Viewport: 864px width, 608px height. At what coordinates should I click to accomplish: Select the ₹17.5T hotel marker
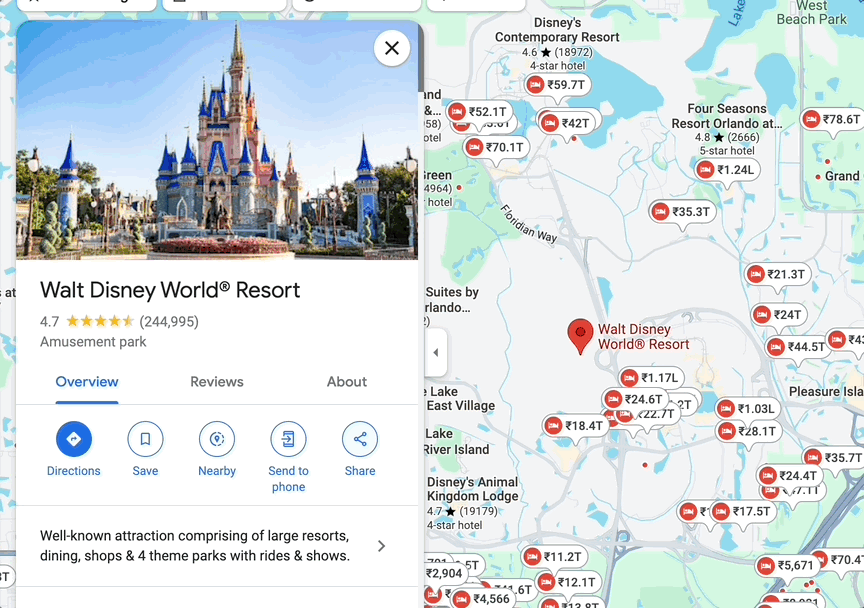743,512
